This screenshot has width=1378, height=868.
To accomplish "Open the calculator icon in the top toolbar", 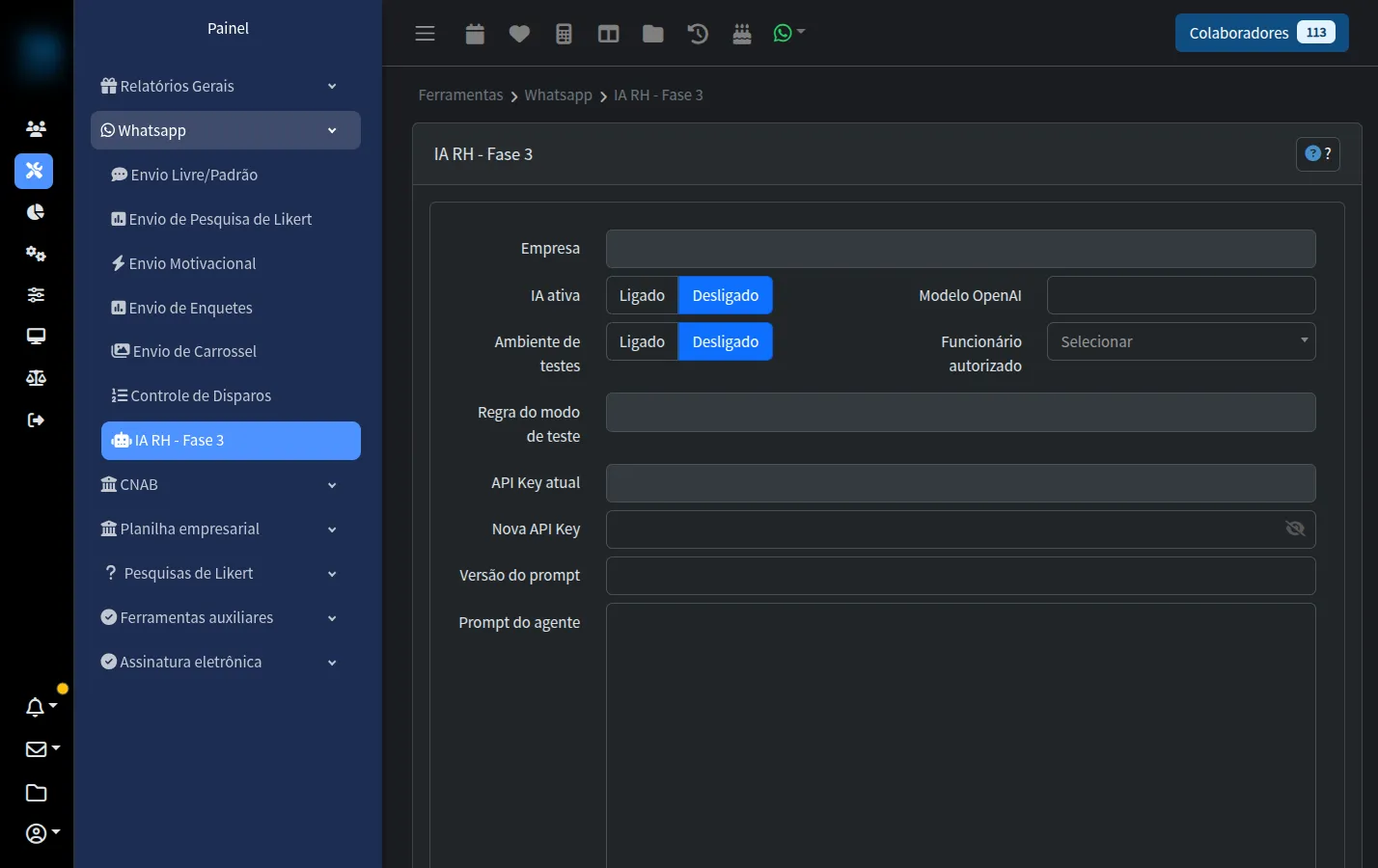I will [565, 34].
